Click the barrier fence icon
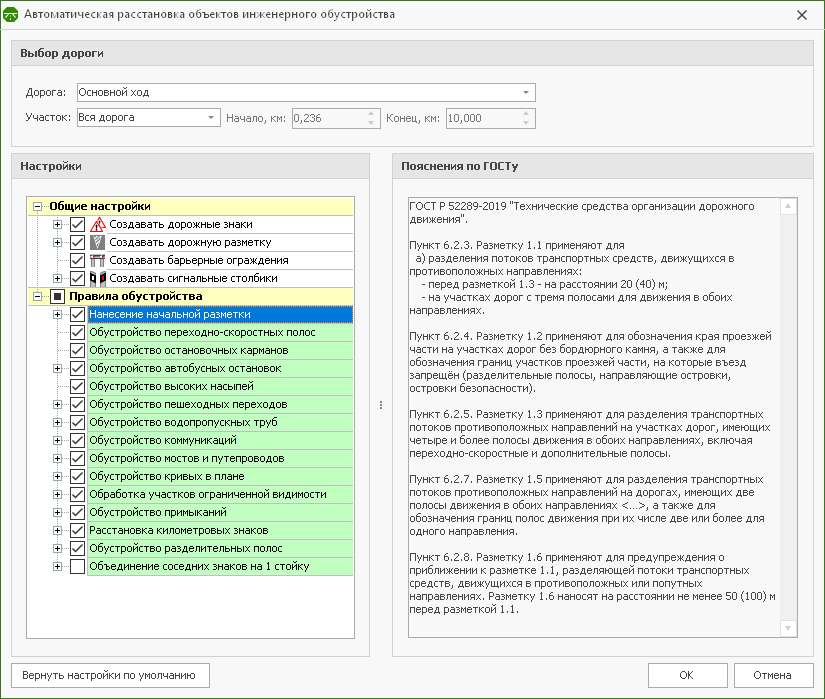This screenshot has width=825, height=699. pos(97,260)
